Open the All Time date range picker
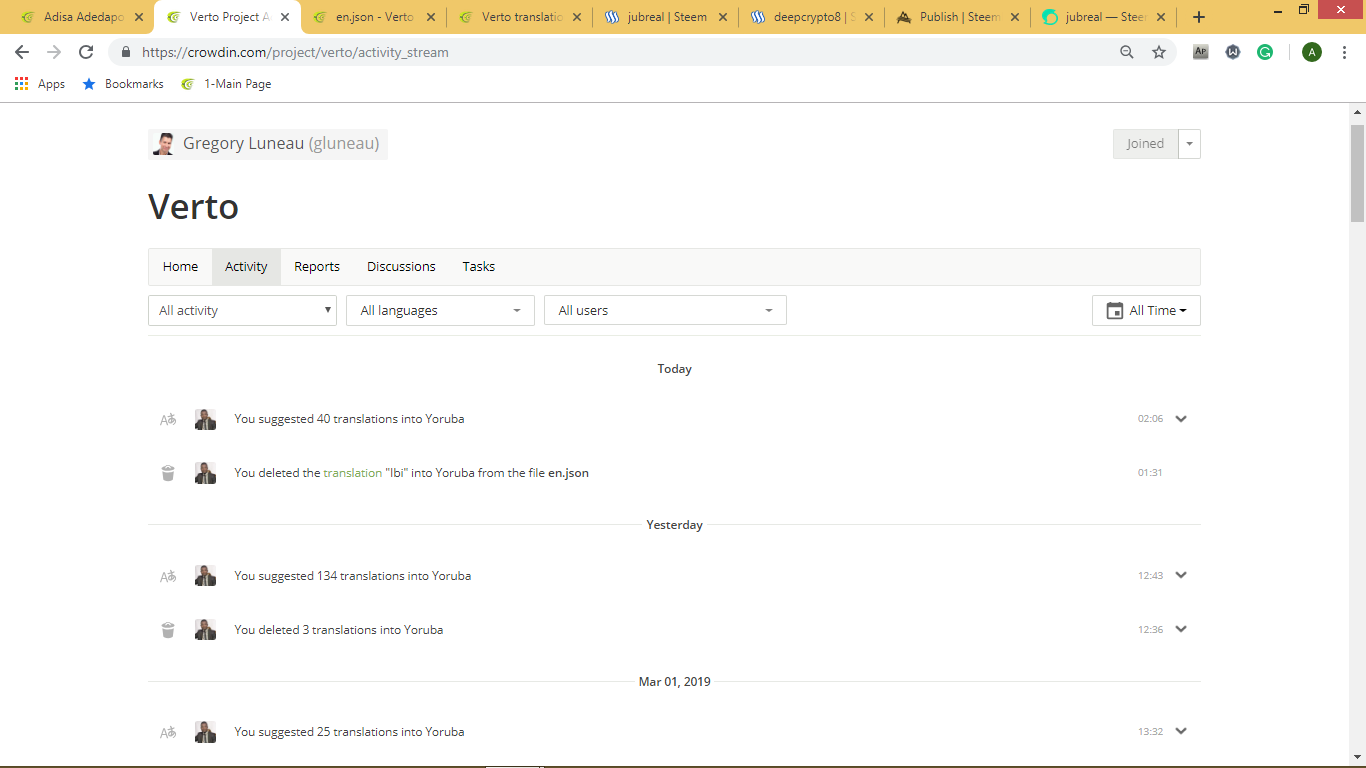 pos(1146,311)
